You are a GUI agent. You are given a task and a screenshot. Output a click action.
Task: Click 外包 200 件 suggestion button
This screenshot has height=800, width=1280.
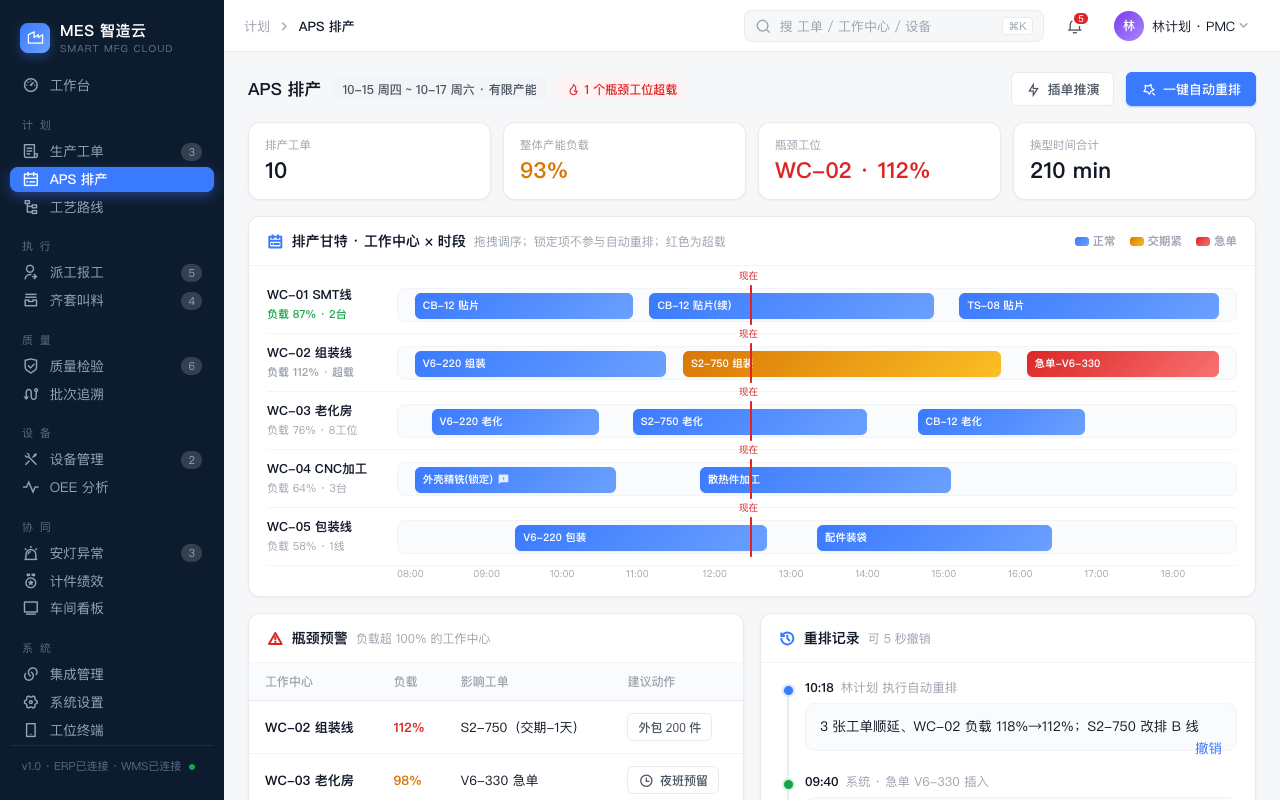(x=669, y=727)
